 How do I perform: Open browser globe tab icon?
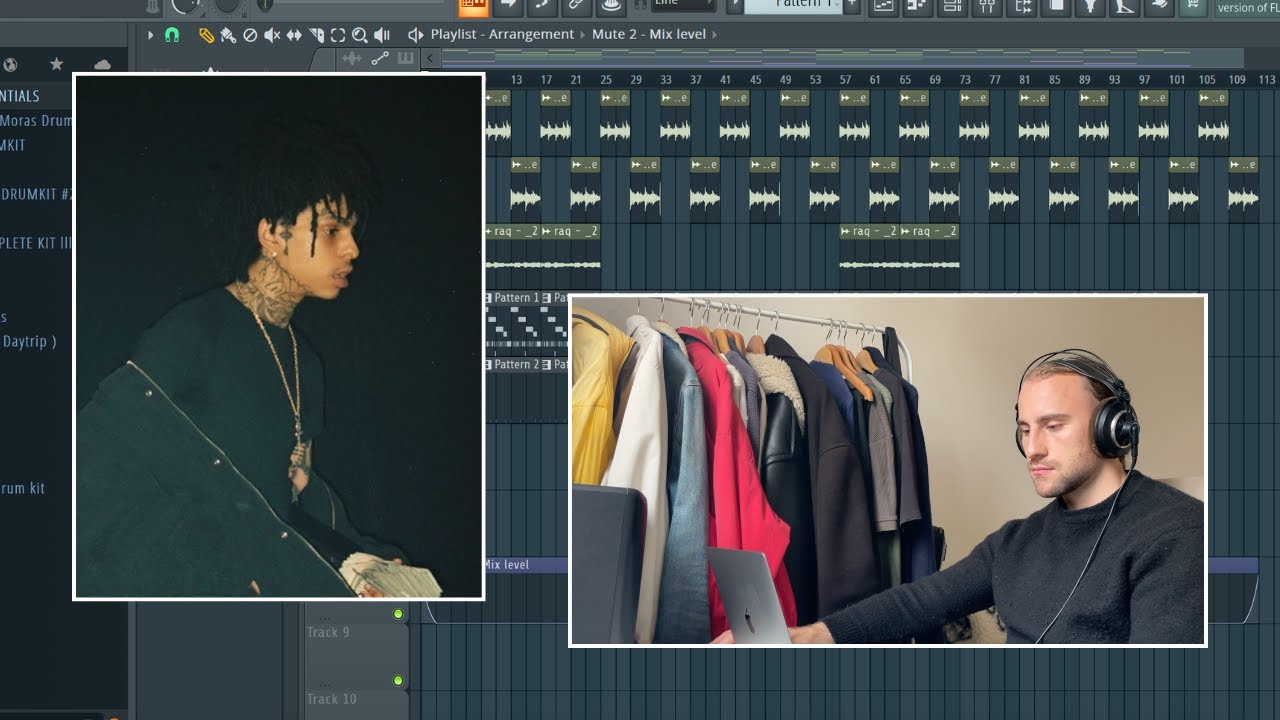10,65
